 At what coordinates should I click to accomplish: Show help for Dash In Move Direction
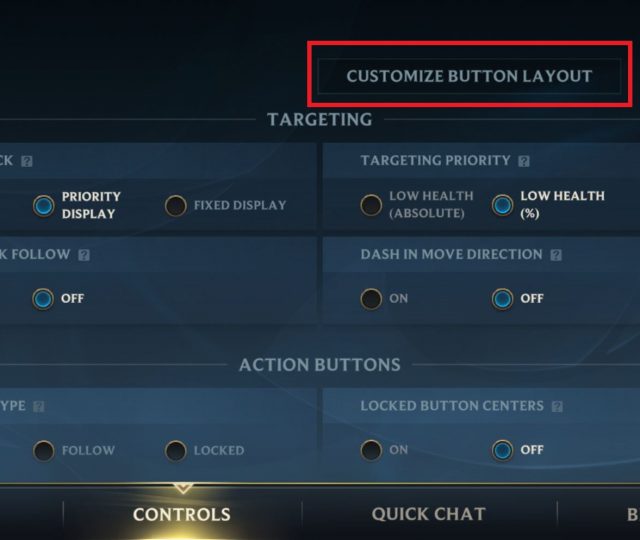pos(556,255)
